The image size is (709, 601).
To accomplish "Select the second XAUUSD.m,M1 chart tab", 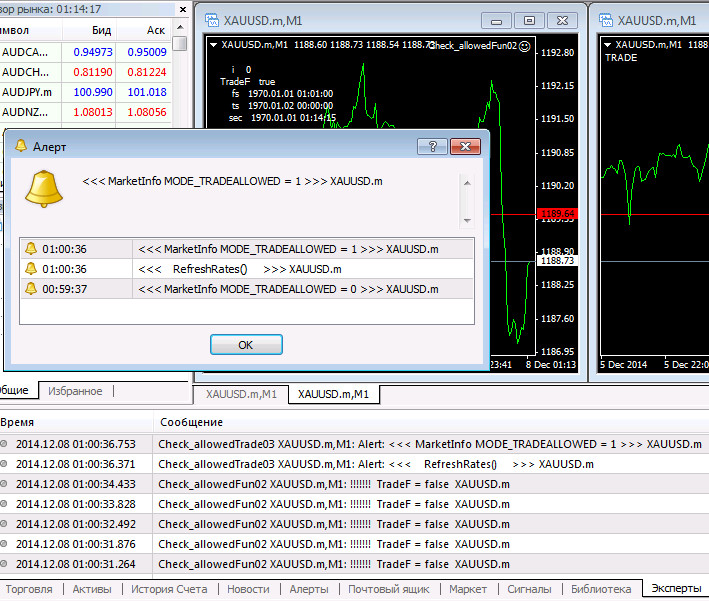I will (333, 394).
